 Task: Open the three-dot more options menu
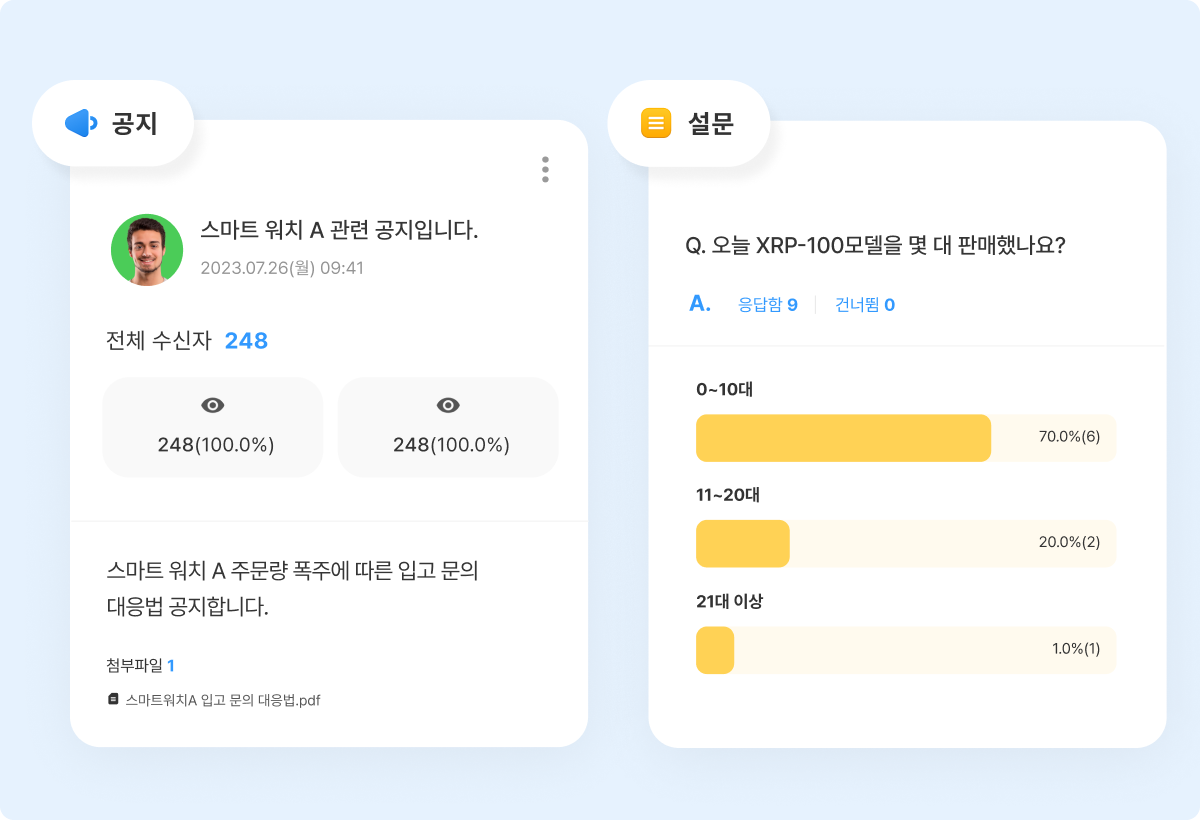[545, 169]
